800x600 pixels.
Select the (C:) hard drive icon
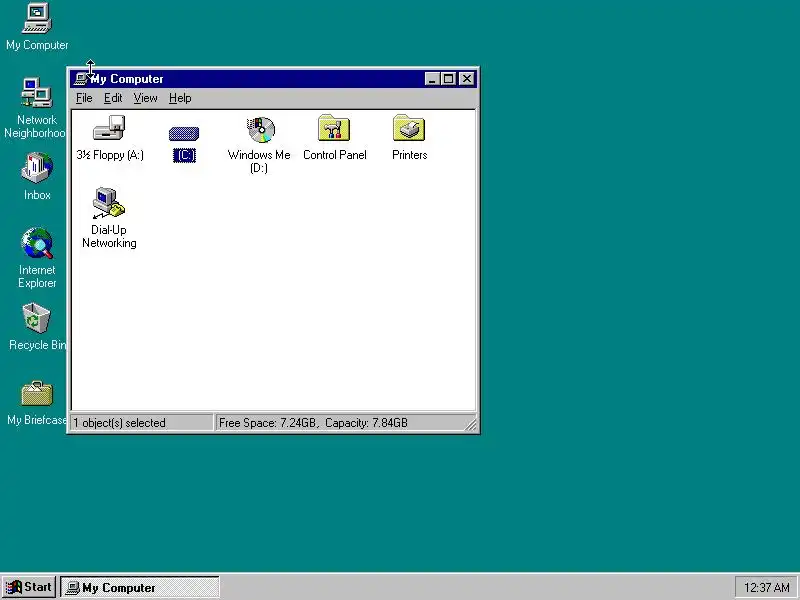(184, 134)
